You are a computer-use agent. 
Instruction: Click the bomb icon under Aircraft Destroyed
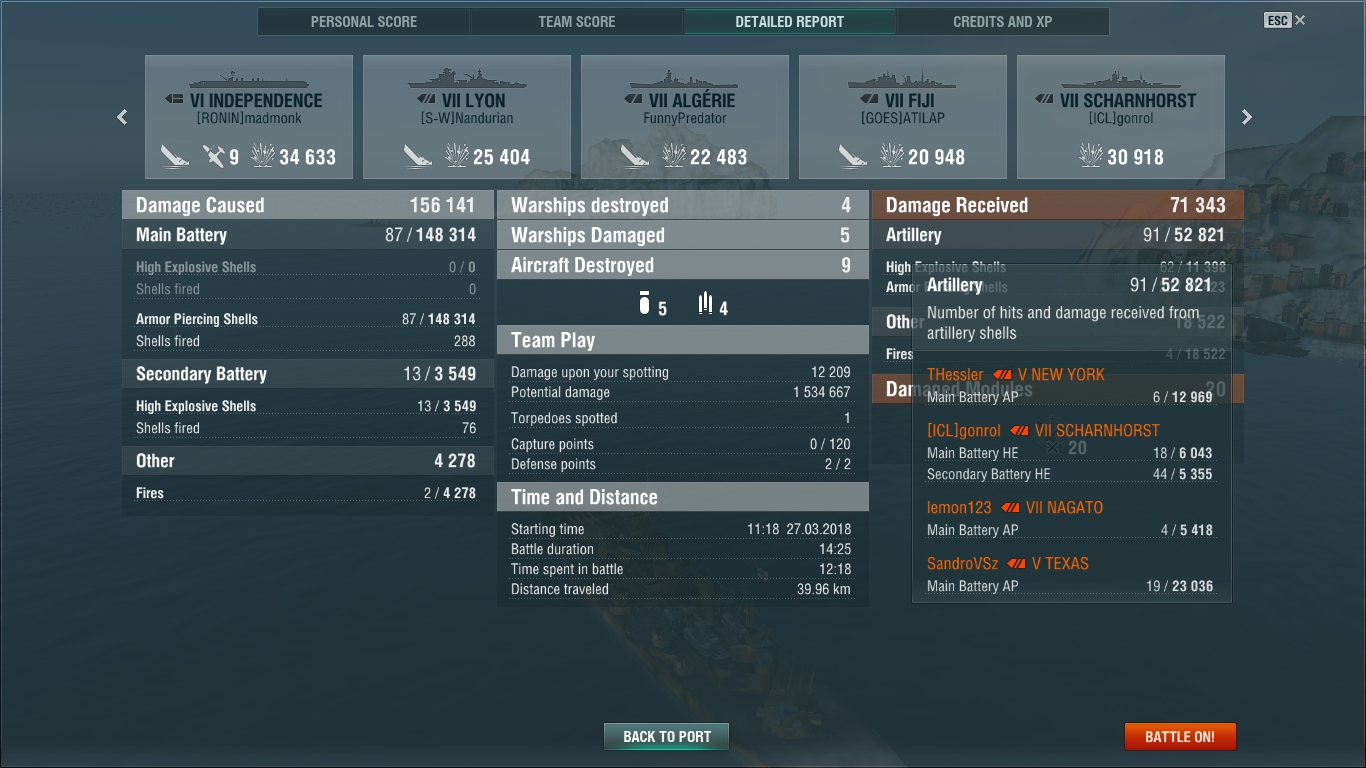645,303
